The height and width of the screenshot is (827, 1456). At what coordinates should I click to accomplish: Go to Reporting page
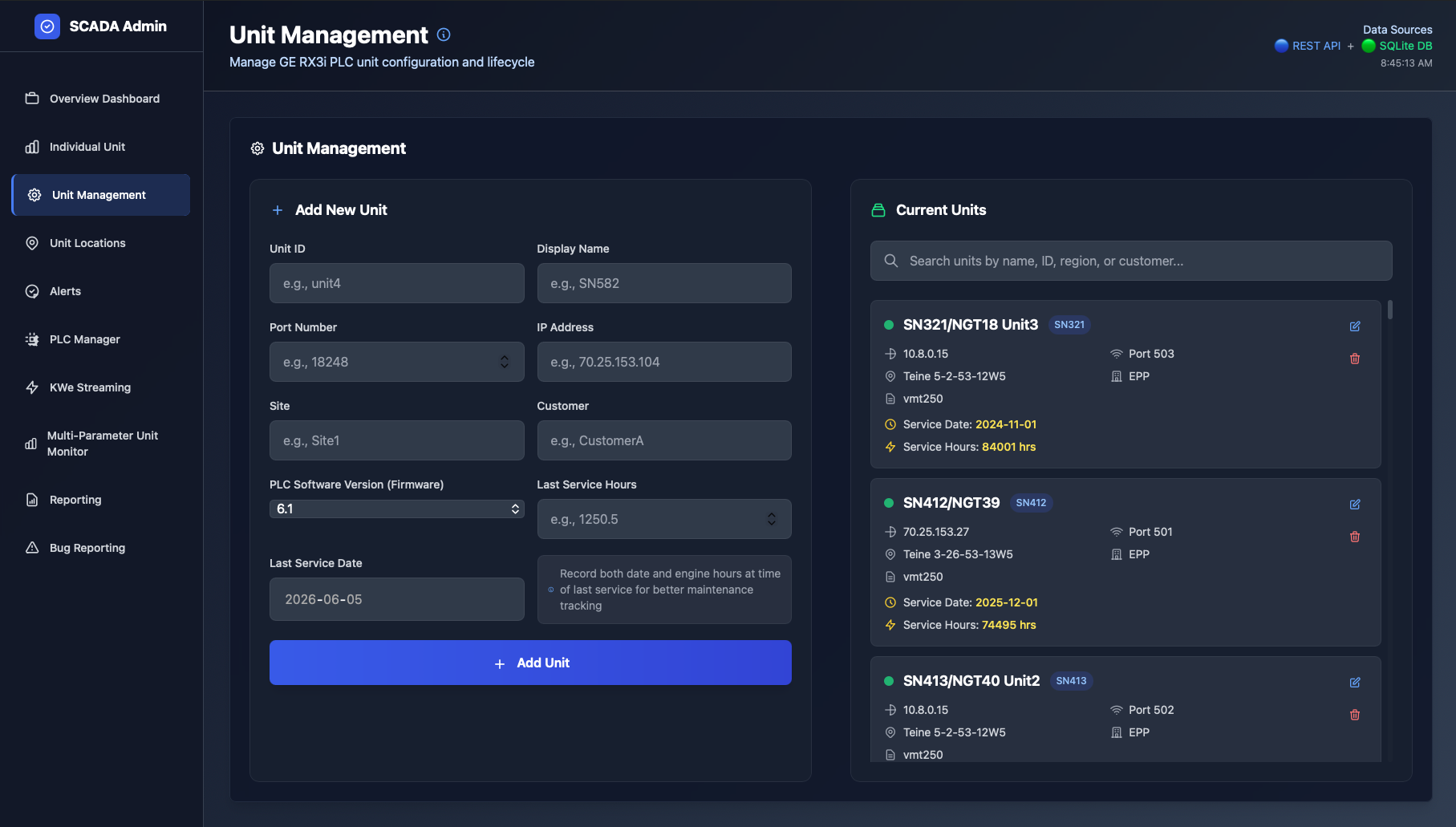[x=101, y=500]
